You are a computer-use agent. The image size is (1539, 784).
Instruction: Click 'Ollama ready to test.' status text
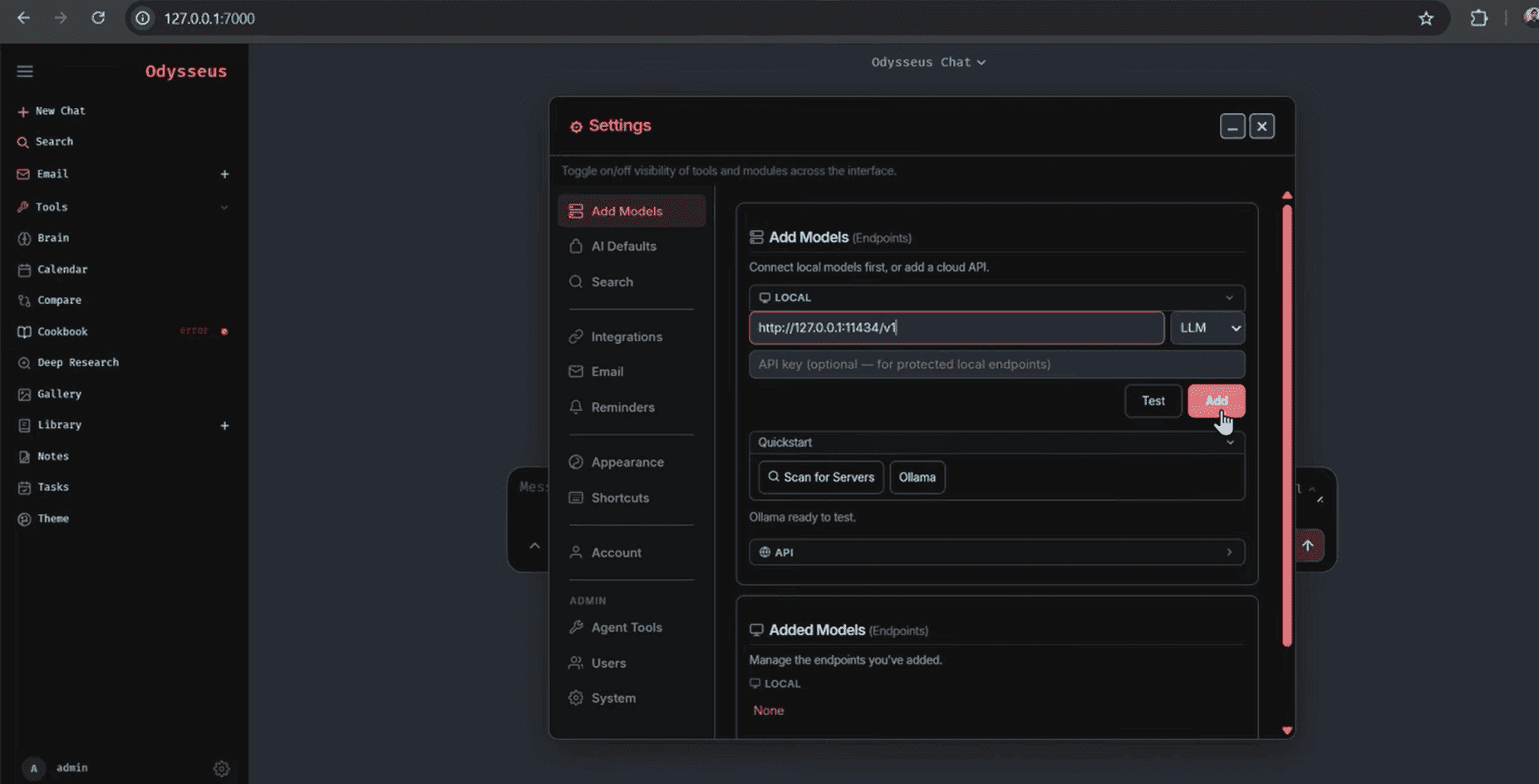(x=802, y=517)
